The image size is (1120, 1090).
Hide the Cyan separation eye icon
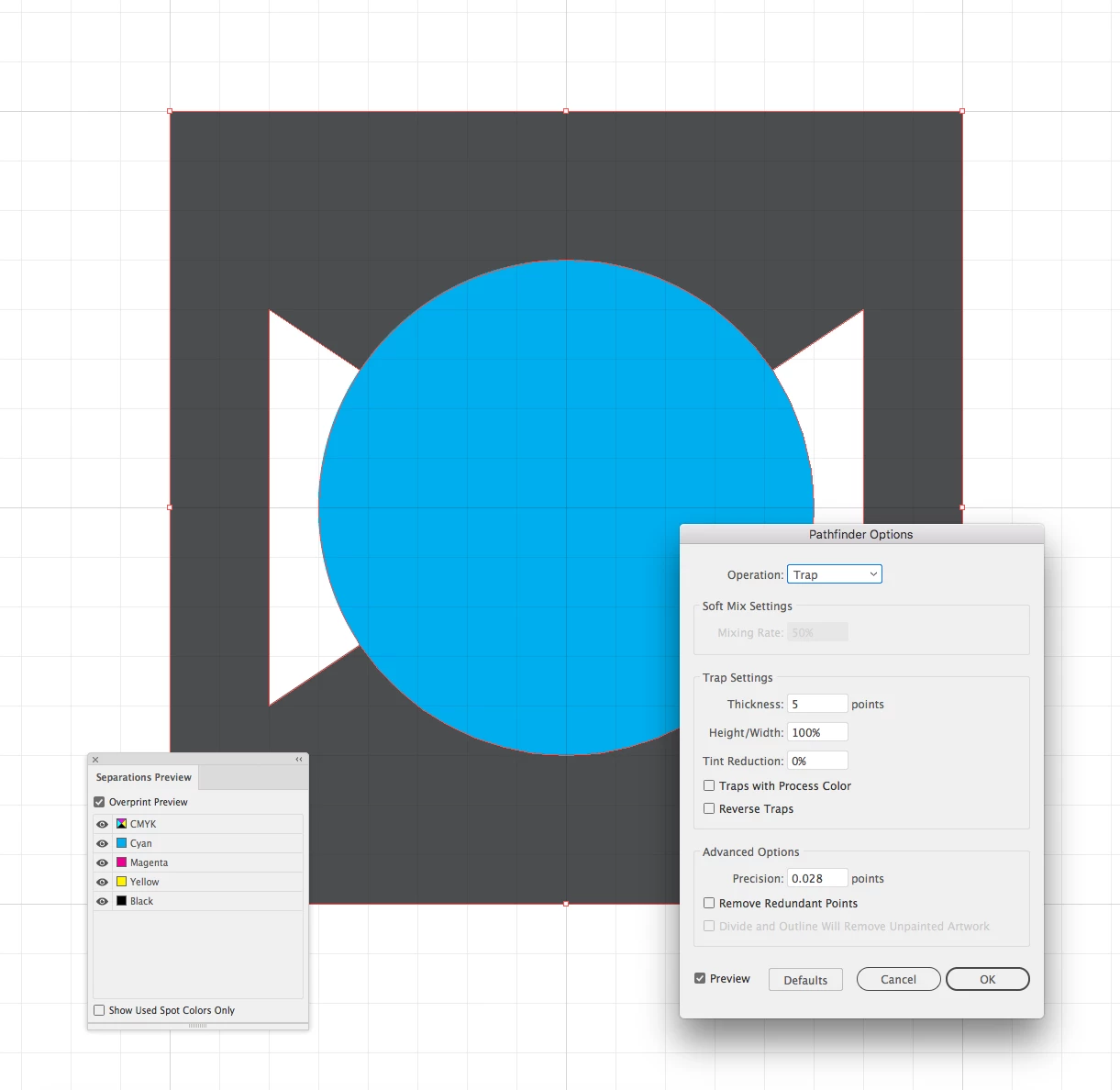click(x=103, y=843)
